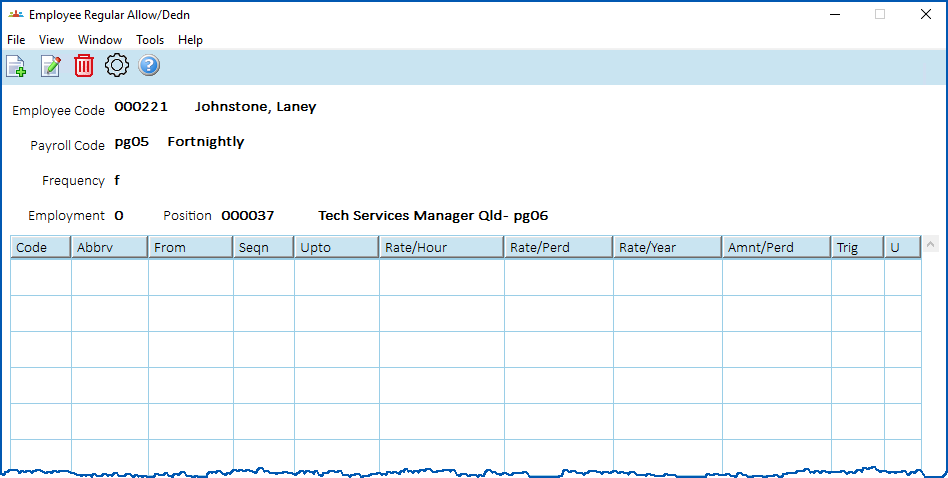
Task: Click the From column header
Action: tap(191, 247)
